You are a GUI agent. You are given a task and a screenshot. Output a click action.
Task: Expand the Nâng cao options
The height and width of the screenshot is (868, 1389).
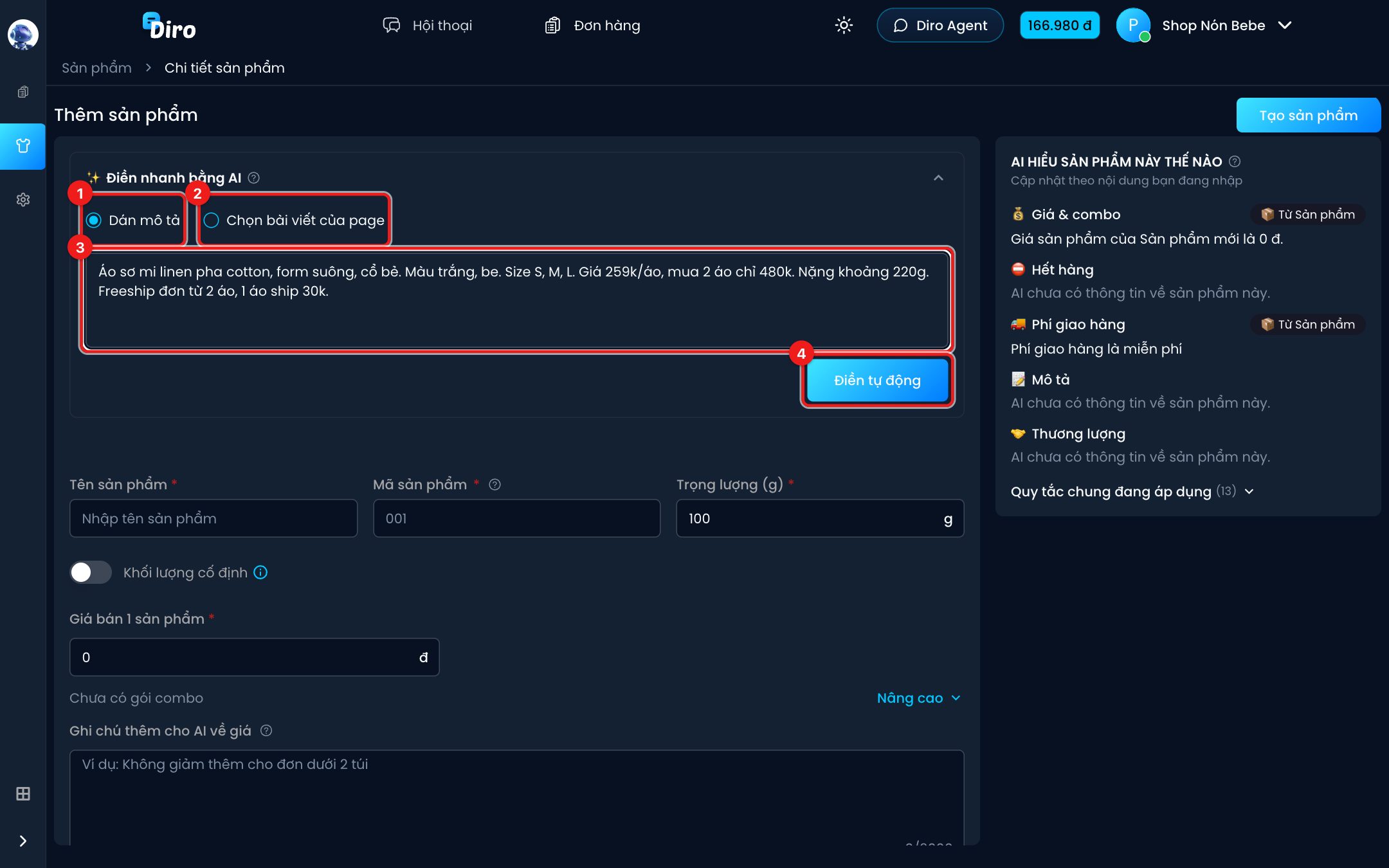919,698
